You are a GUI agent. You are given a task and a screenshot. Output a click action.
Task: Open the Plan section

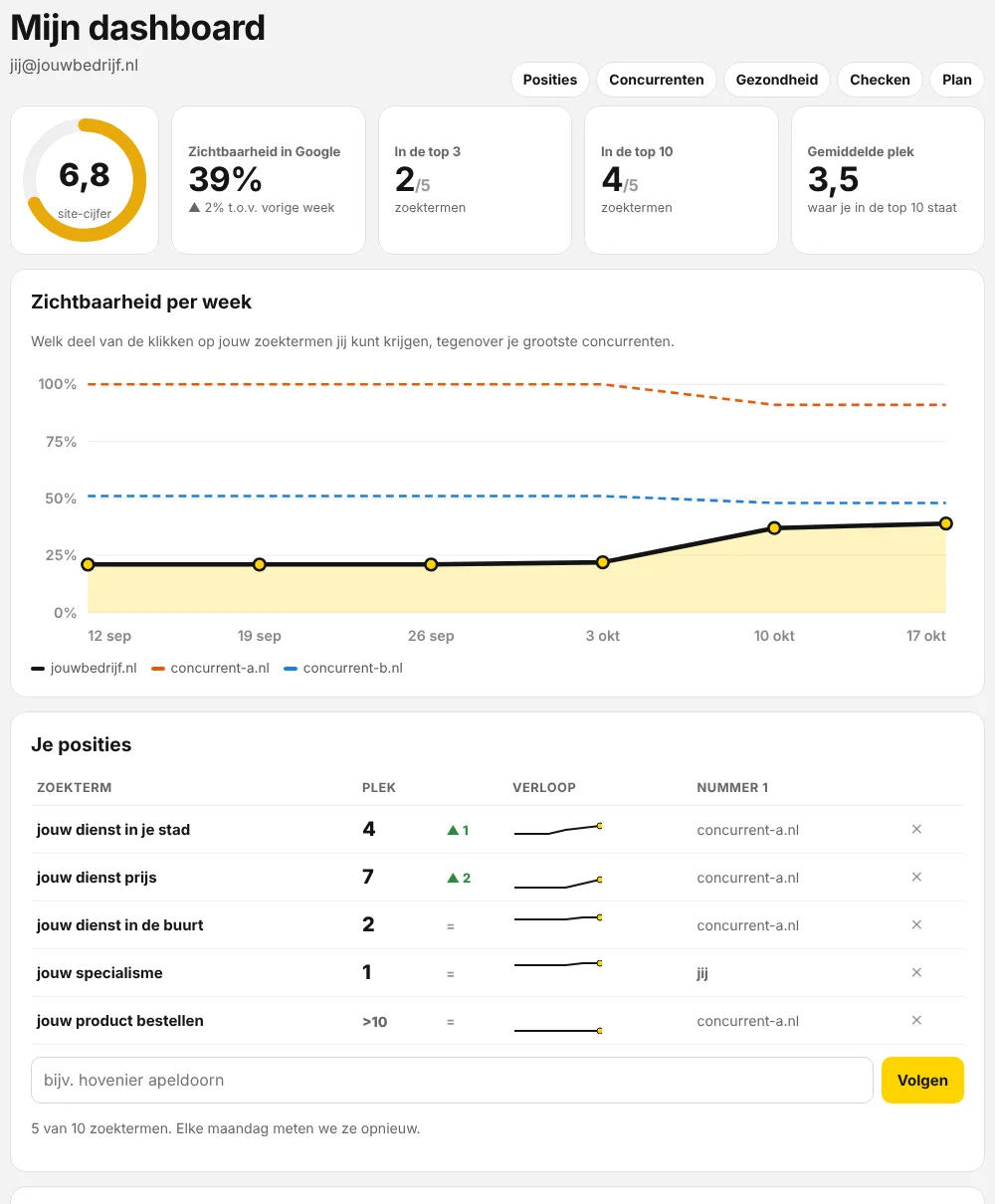(957, 80)
